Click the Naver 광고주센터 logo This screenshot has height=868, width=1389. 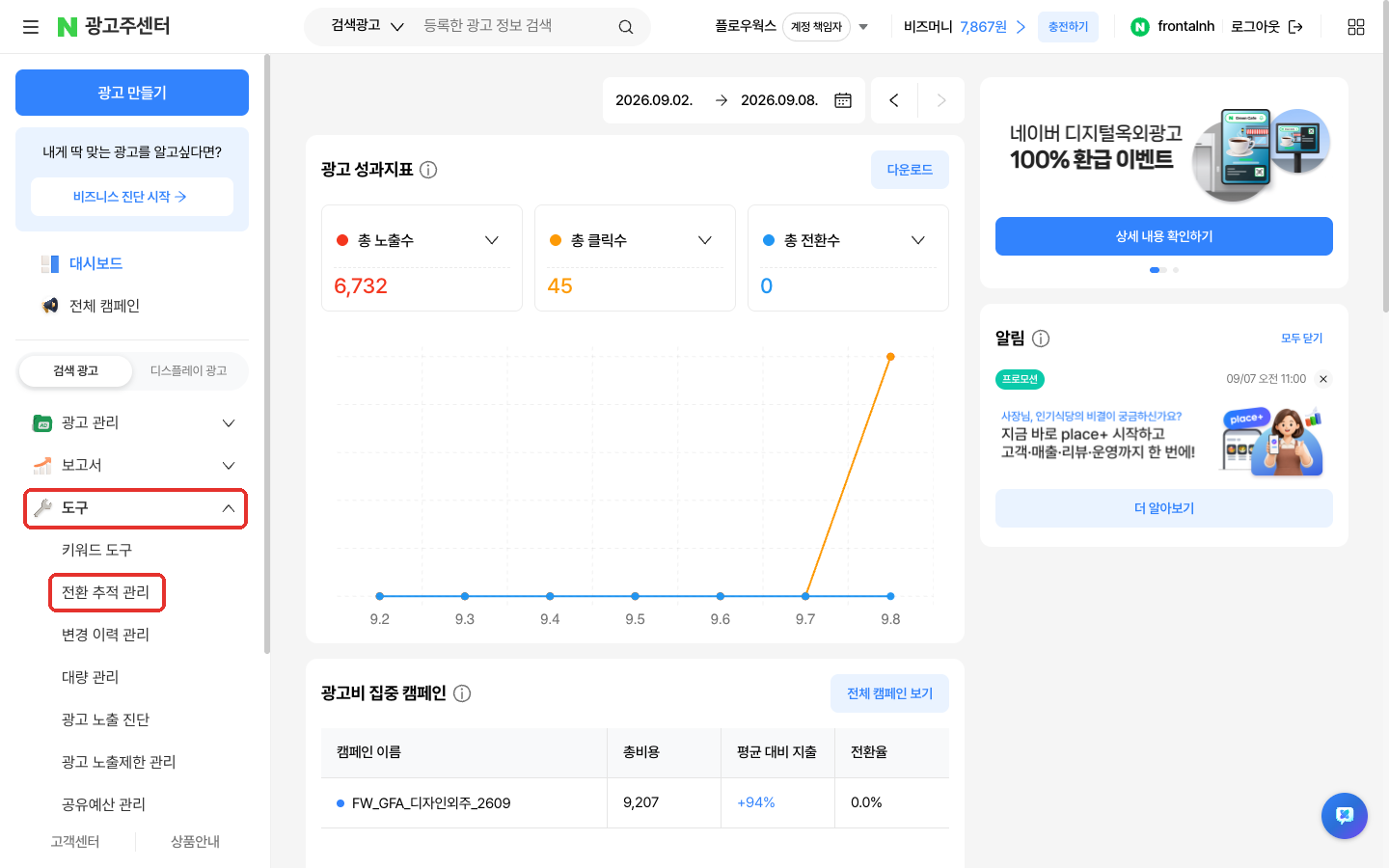(114, 26)
